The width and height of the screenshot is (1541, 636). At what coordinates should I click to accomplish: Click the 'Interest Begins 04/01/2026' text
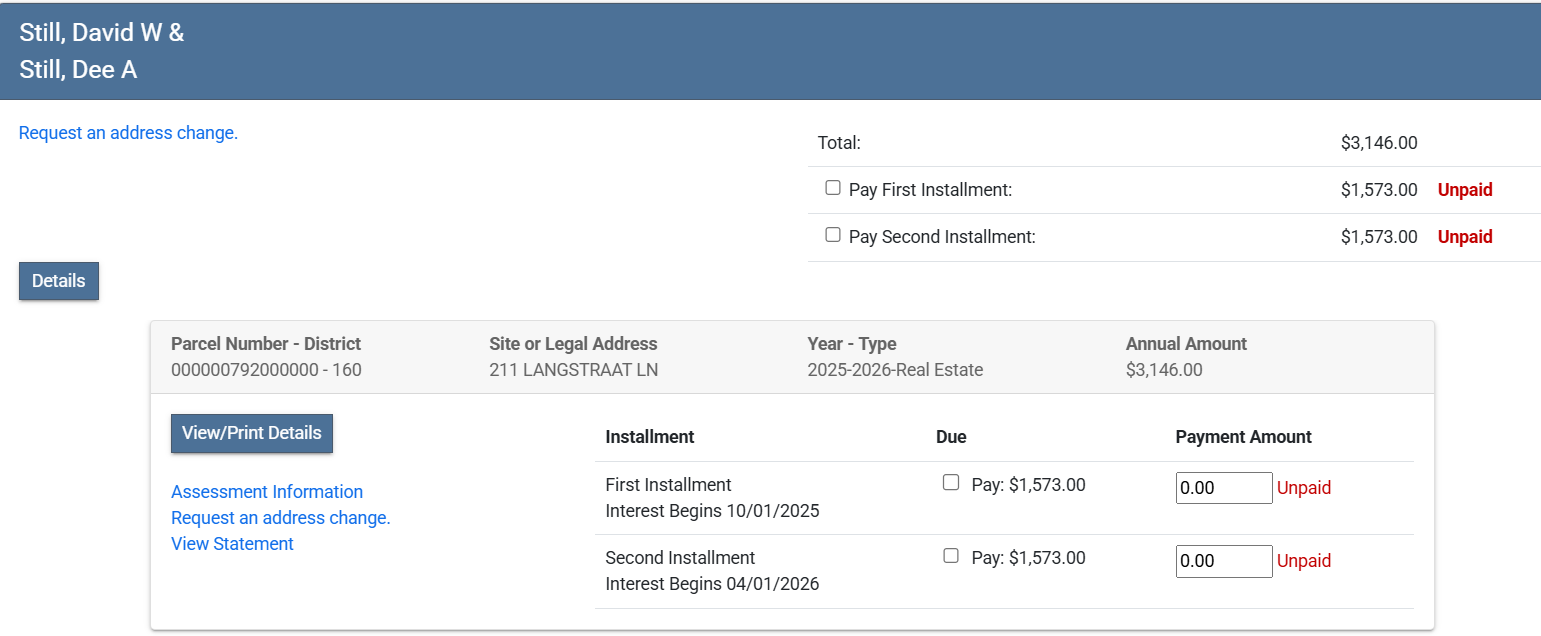(x=712, y=584)
